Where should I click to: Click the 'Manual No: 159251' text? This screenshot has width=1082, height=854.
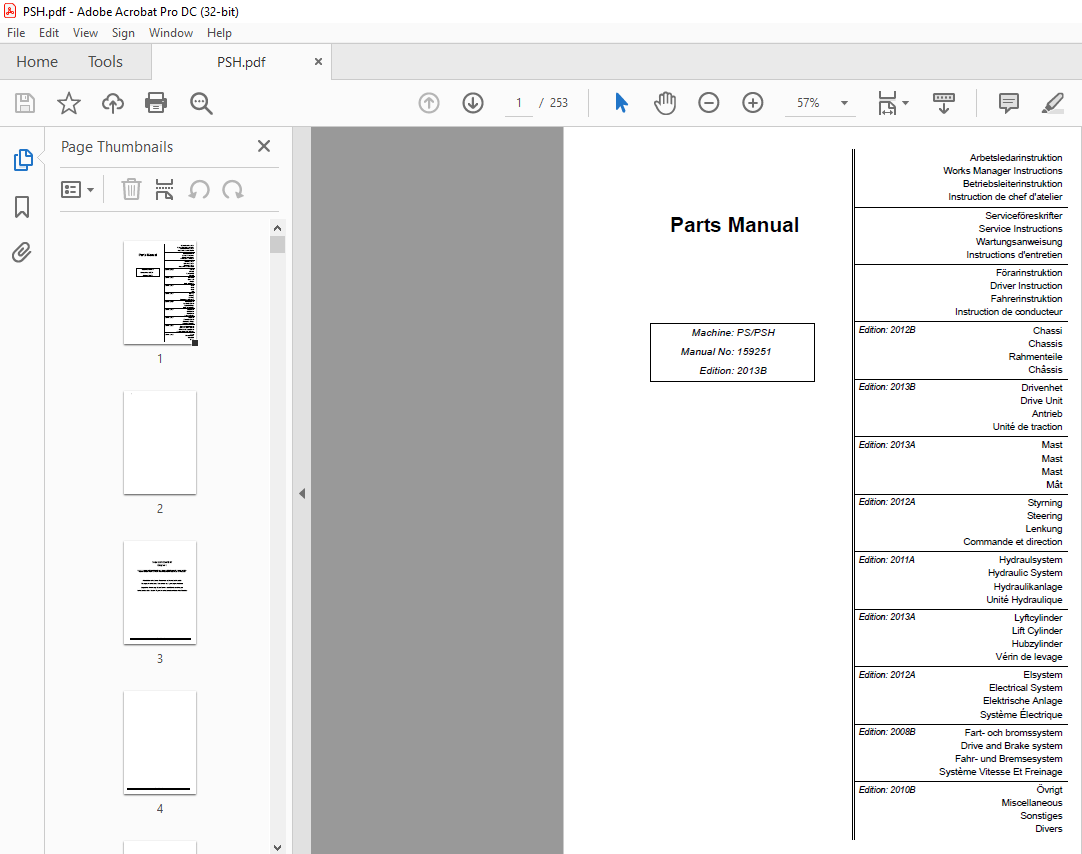(726, 351)
